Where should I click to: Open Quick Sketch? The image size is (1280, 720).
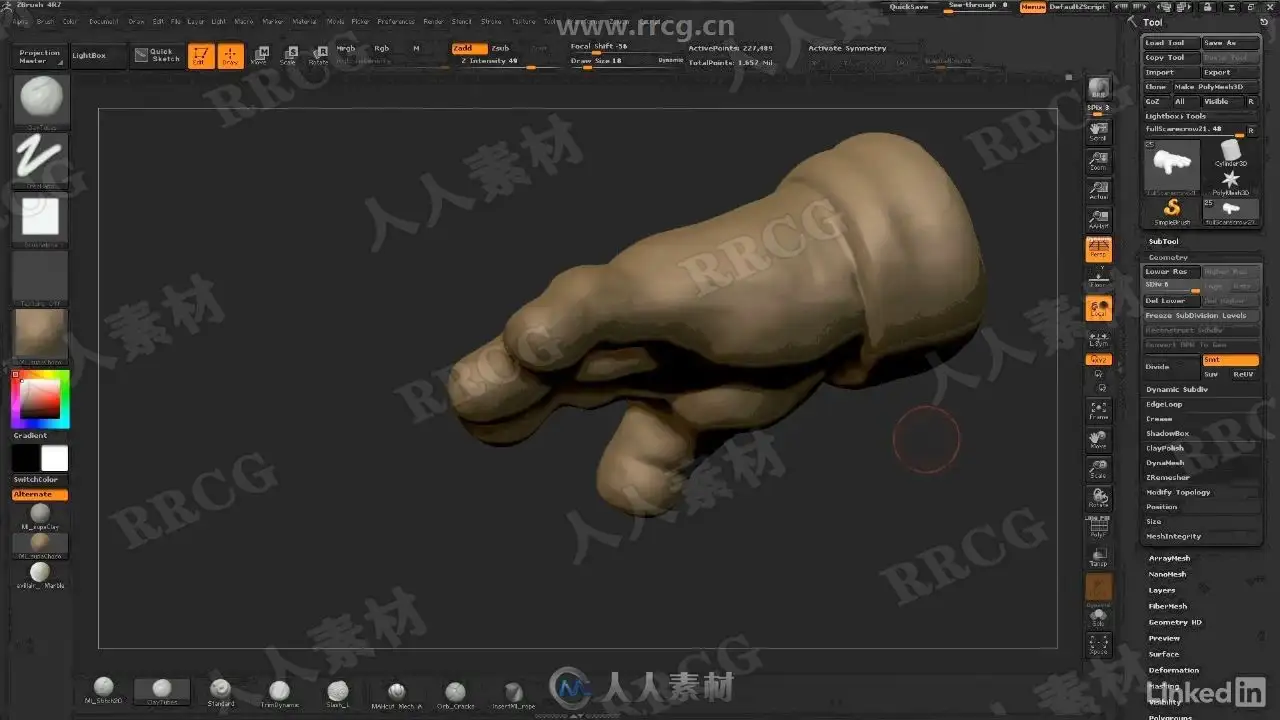pos(156,56)
